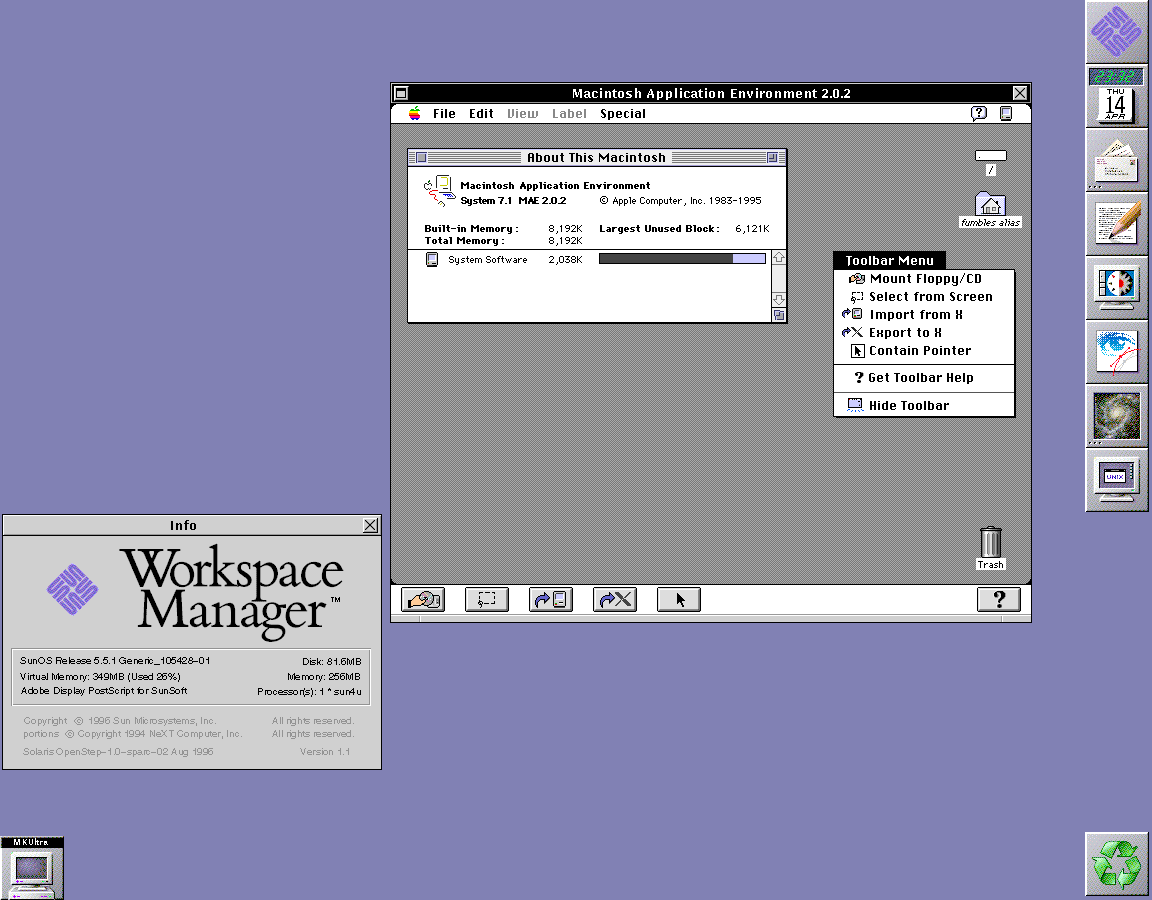Viewport: 1152px width, 900px height.
Task: Choose Import from X menu entry
Action: tap(924, 314)
